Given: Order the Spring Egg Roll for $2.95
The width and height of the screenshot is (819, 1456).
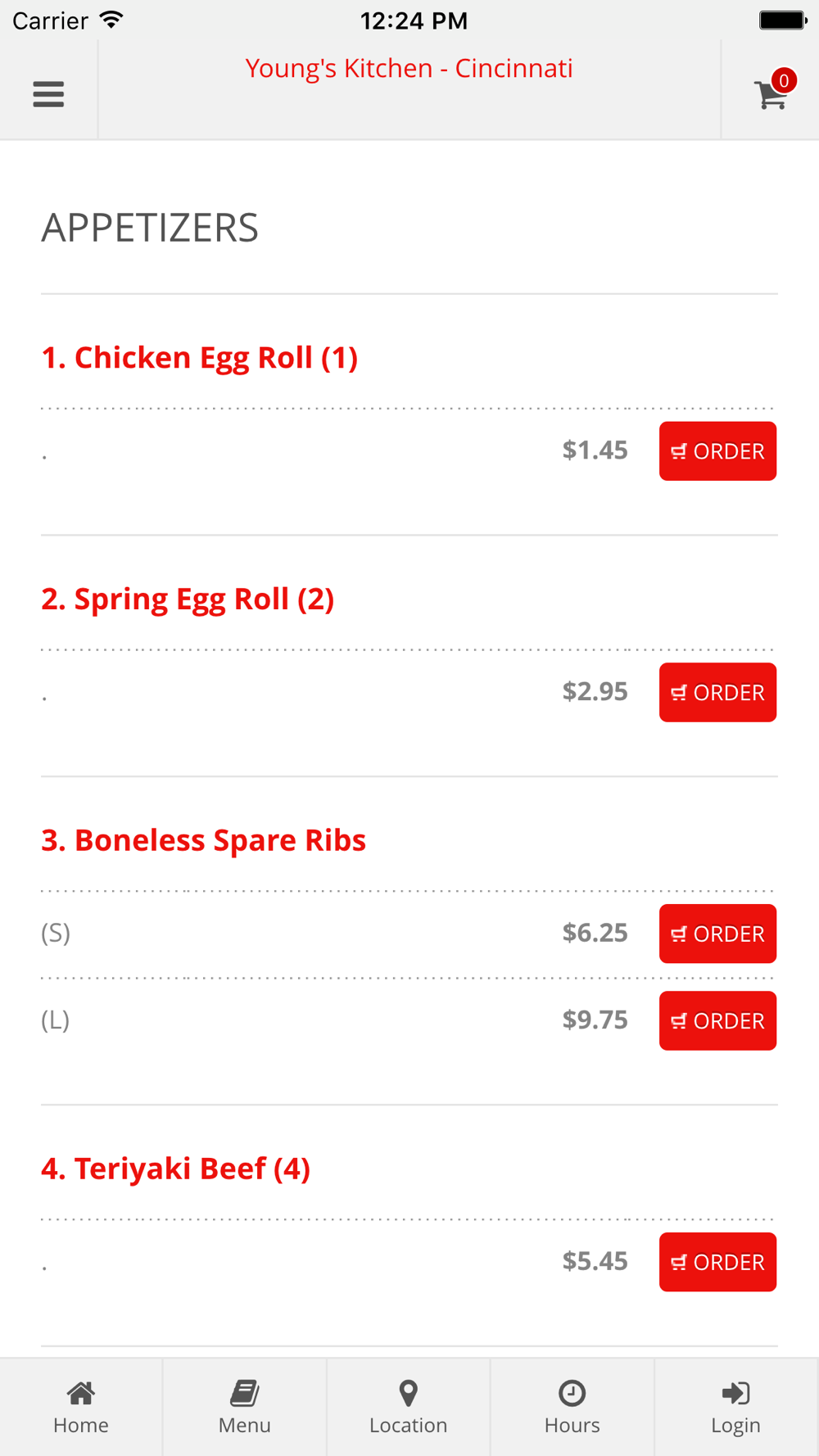Looking at the screenshot, I should (717, 693).
